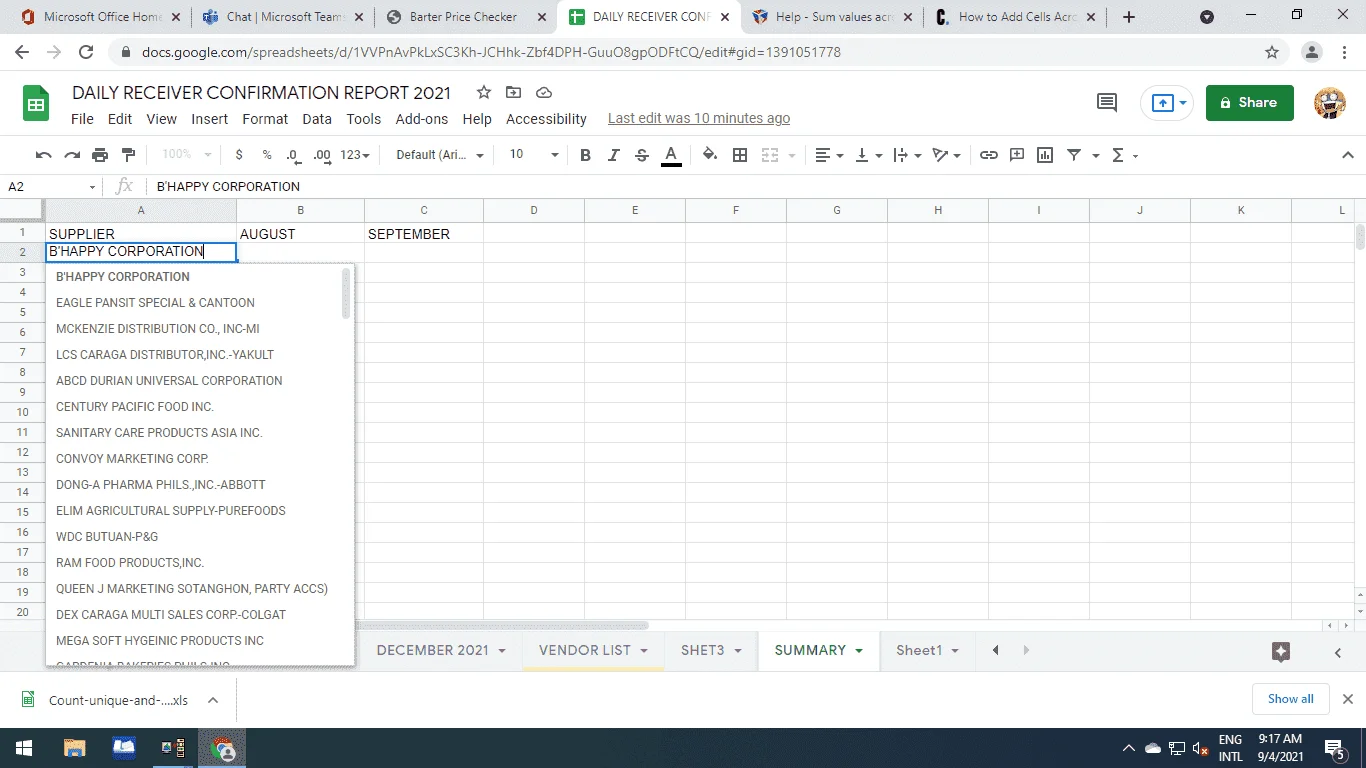Click the green Share button

click(x=1250, y=102)
